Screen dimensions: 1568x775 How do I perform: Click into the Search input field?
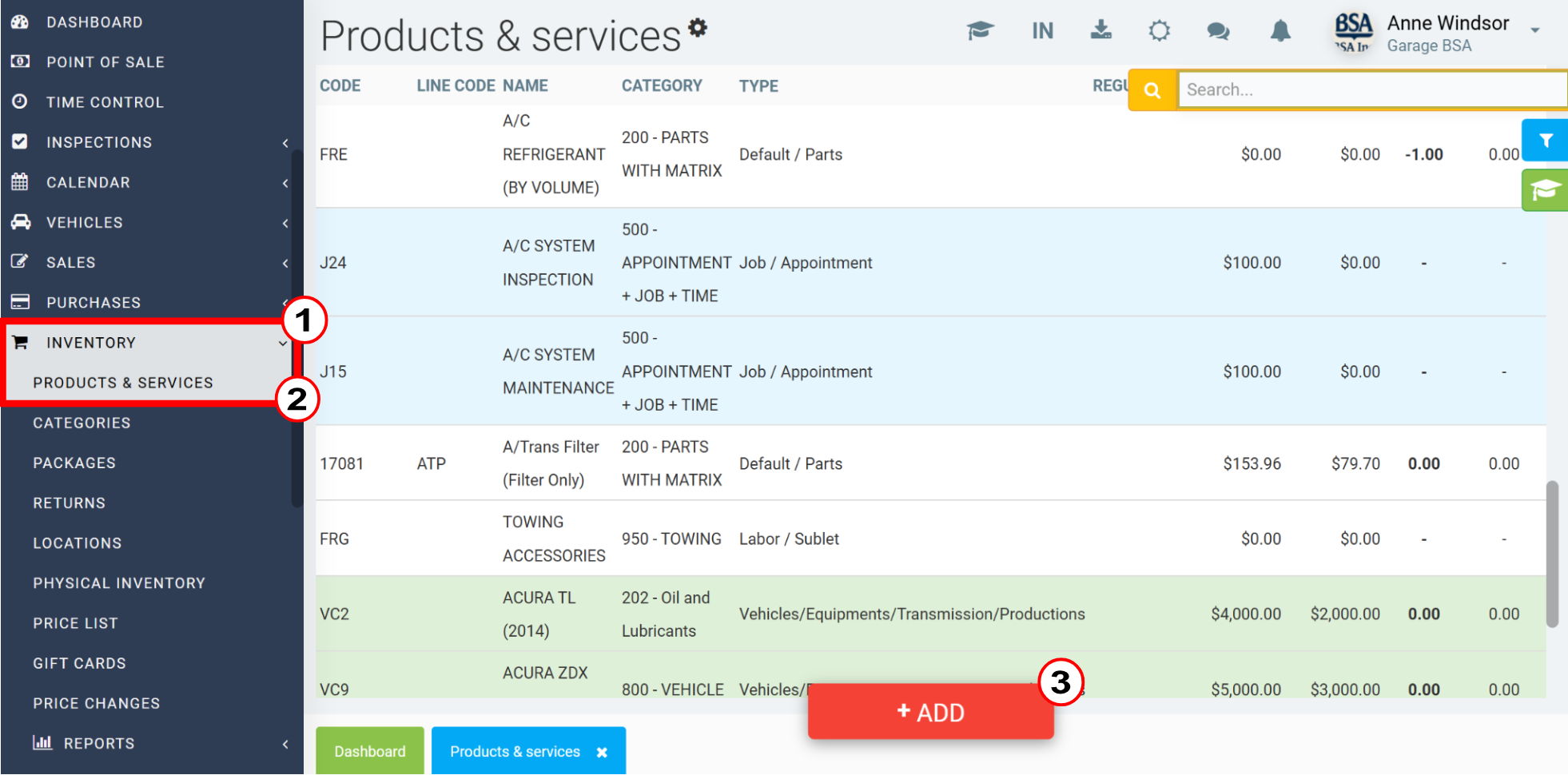[1372, 90]
